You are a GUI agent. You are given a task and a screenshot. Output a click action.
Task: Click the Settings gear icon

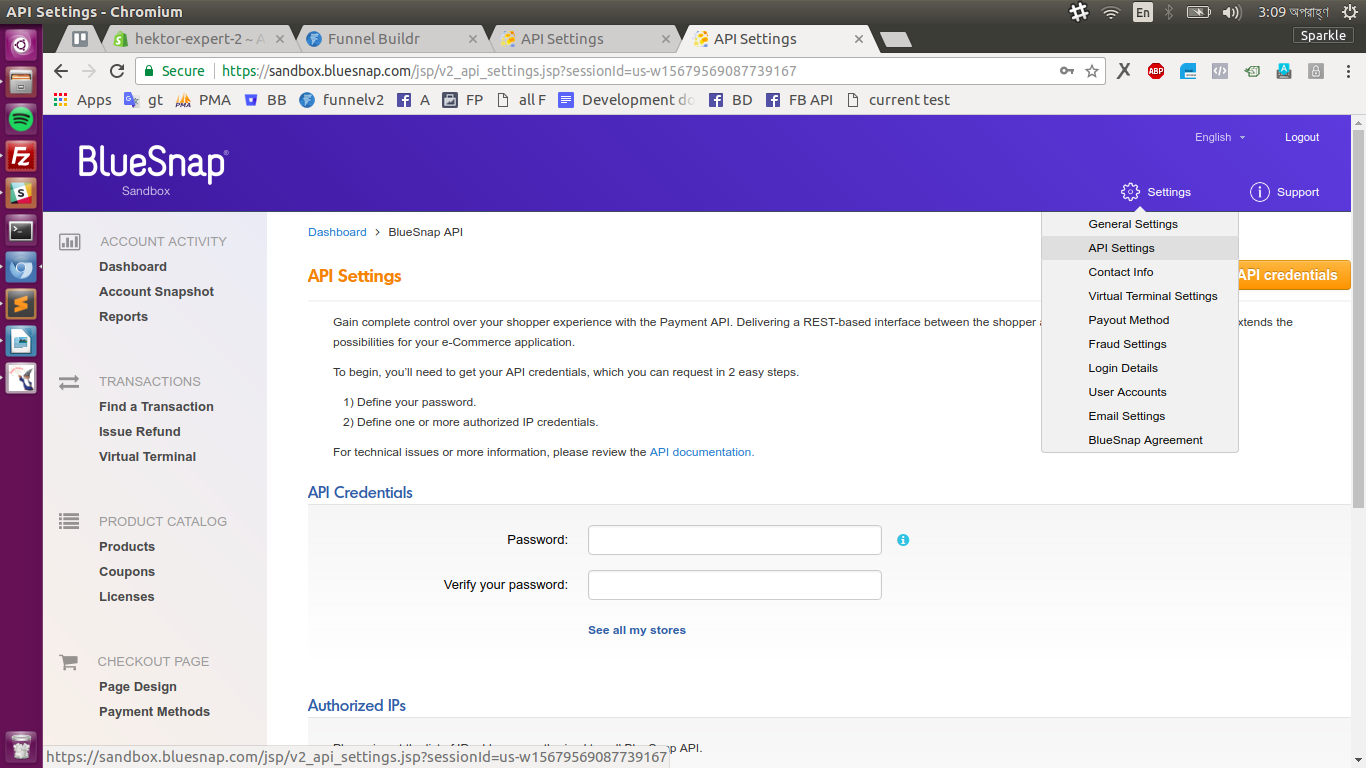click(1130, 192)
